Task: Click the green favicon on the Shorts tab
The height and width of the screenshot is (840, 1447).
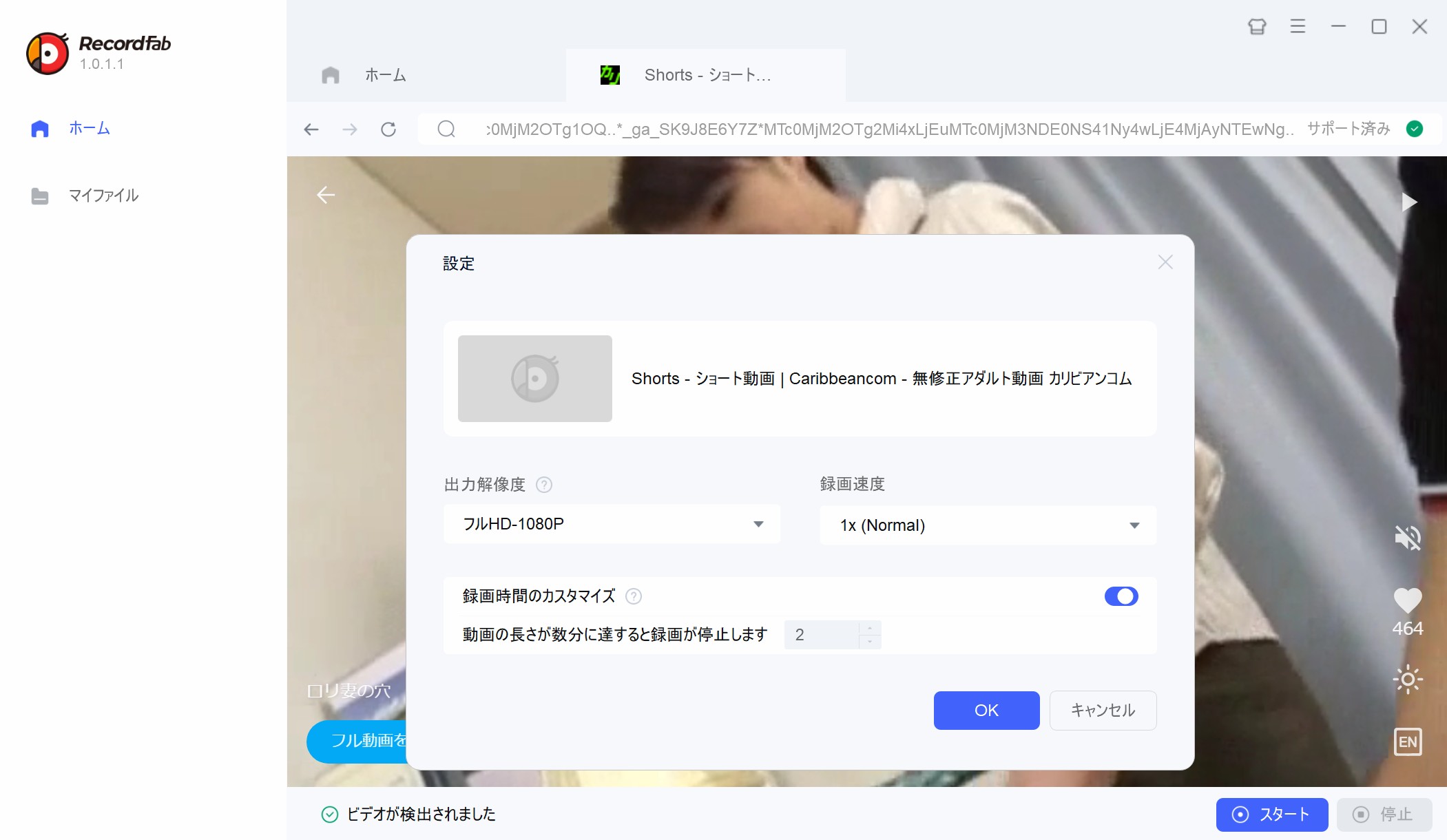Action: (610, 75)
